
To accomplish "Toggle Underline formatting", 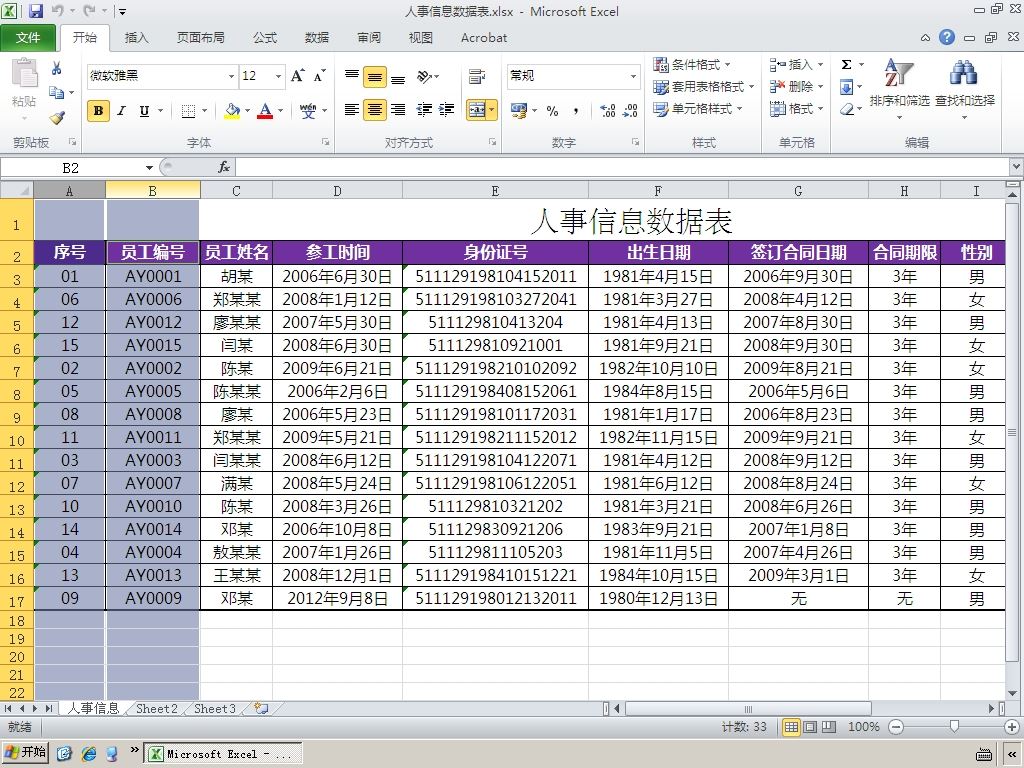I will [144, 111].
